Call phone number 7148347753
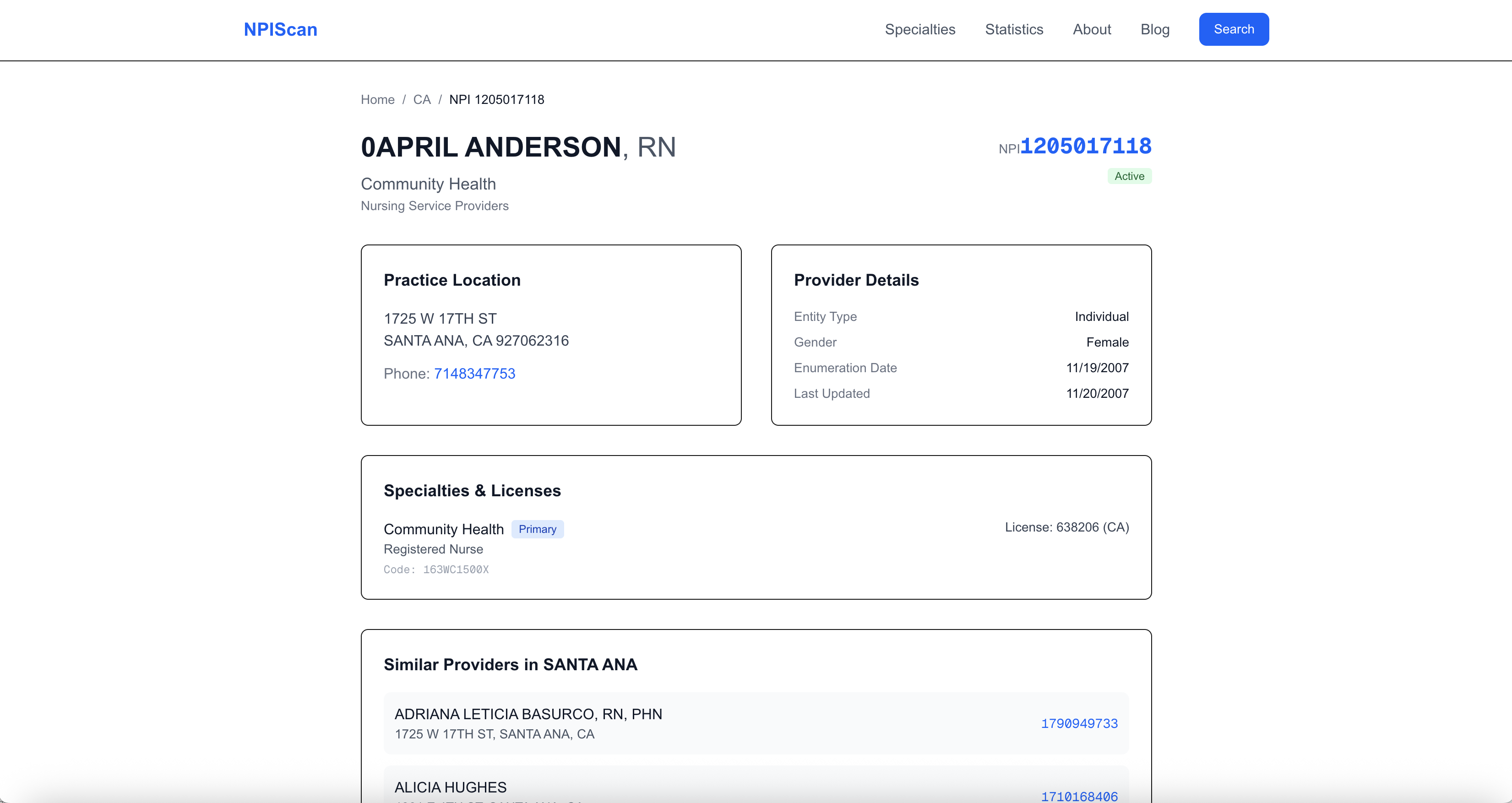Image resolution: width=1512 pixels, height=803 pixels. (x=474, y=373)
